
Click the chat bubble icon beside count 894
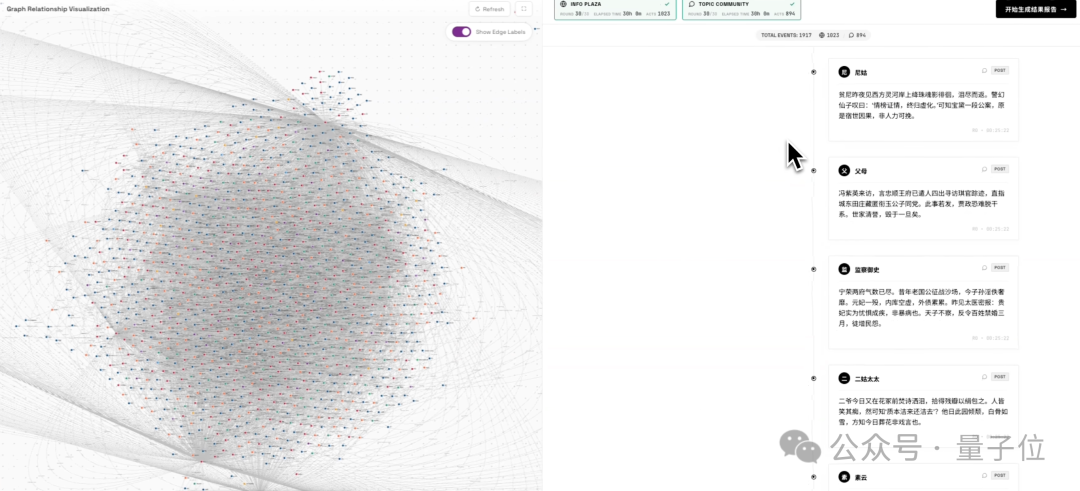pos(851,35)
